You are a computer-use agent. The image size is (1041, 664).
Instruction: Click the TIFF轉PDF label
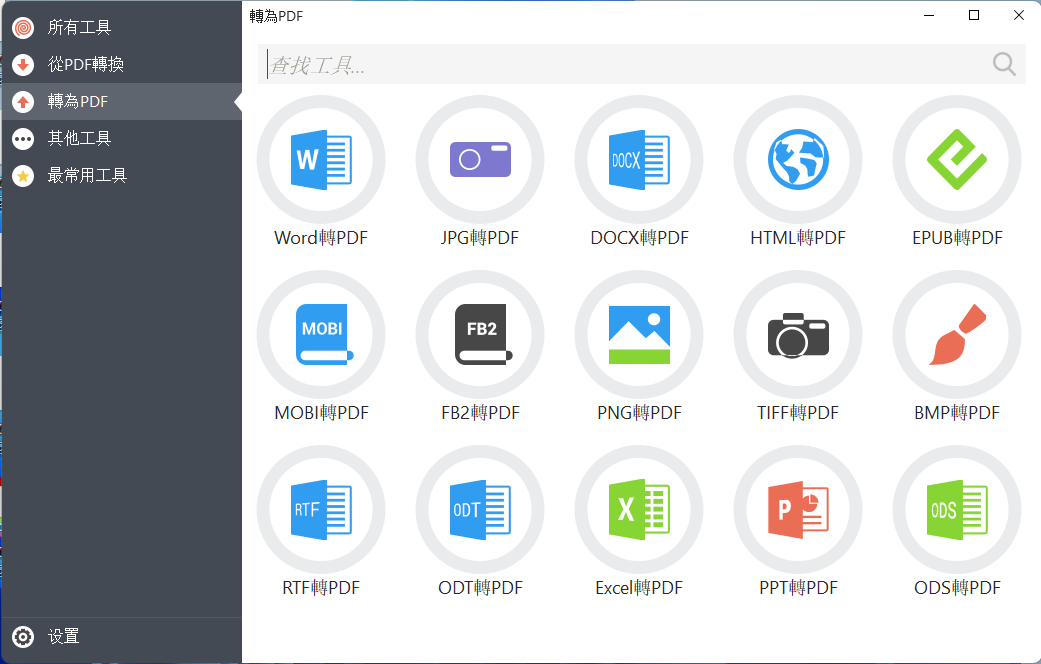pyautogui.click(x=798, y=413)
